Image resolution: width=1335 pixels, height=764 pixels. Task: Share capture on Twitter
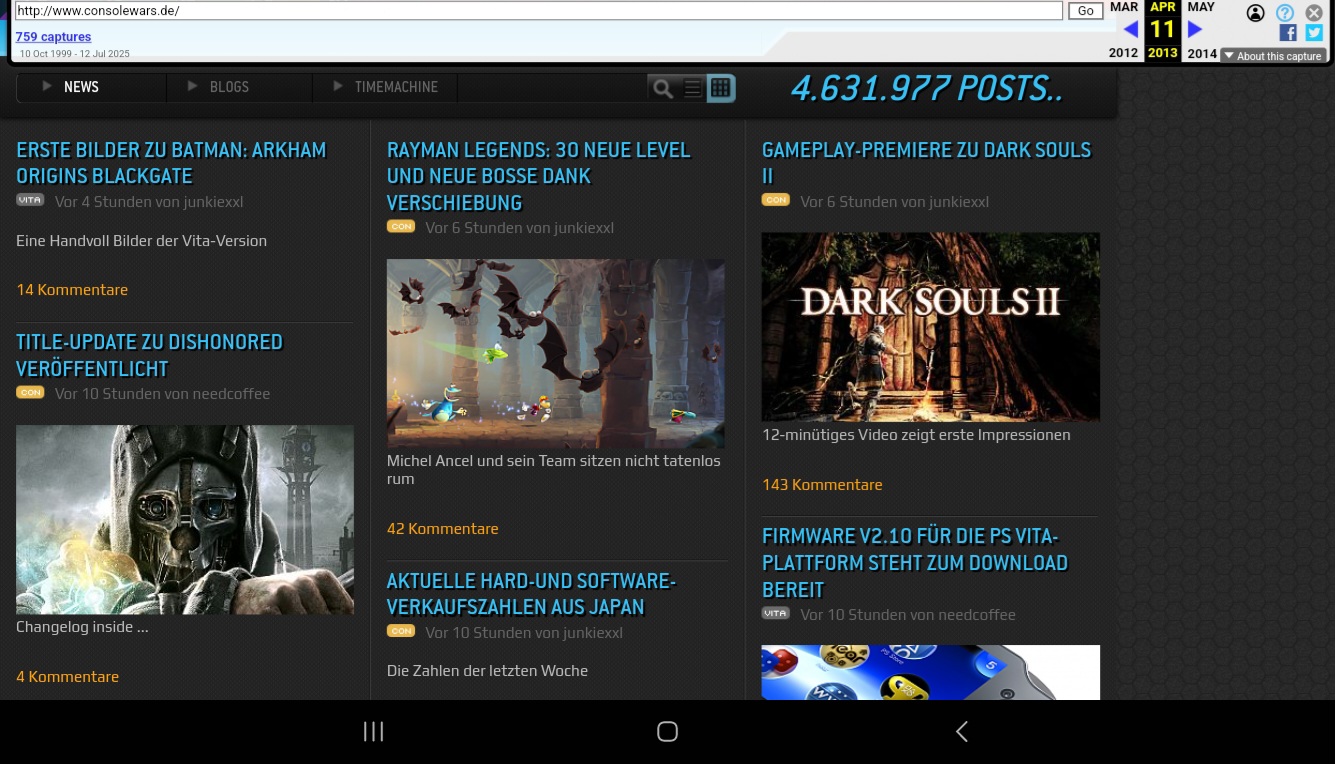point(1314,33)
